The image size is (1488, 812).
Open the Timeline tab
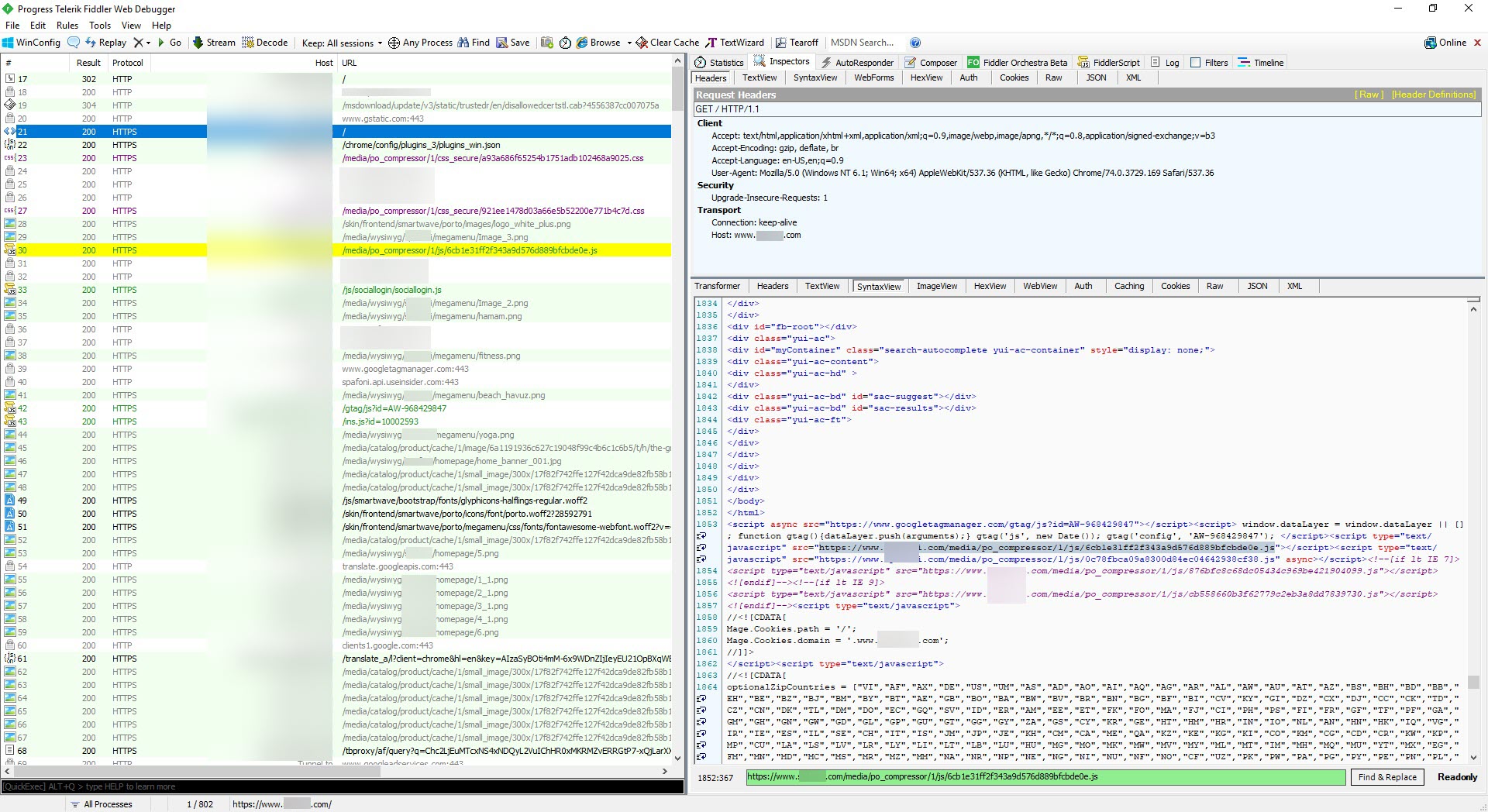click(x=1261, y=63)
